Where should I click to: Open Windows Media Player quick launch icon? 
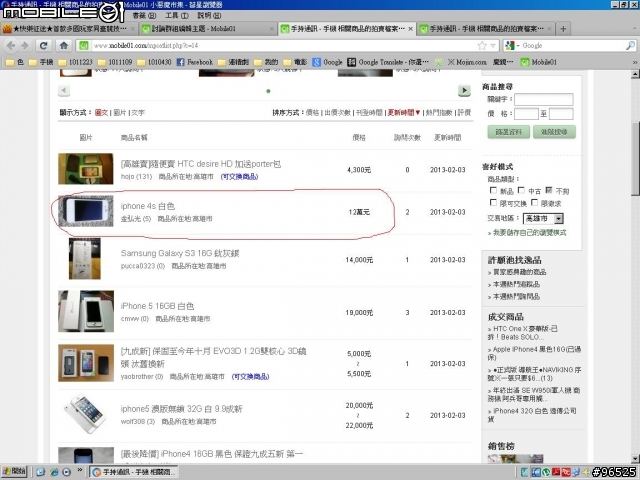pyautogui.click(x=66, y=472)
